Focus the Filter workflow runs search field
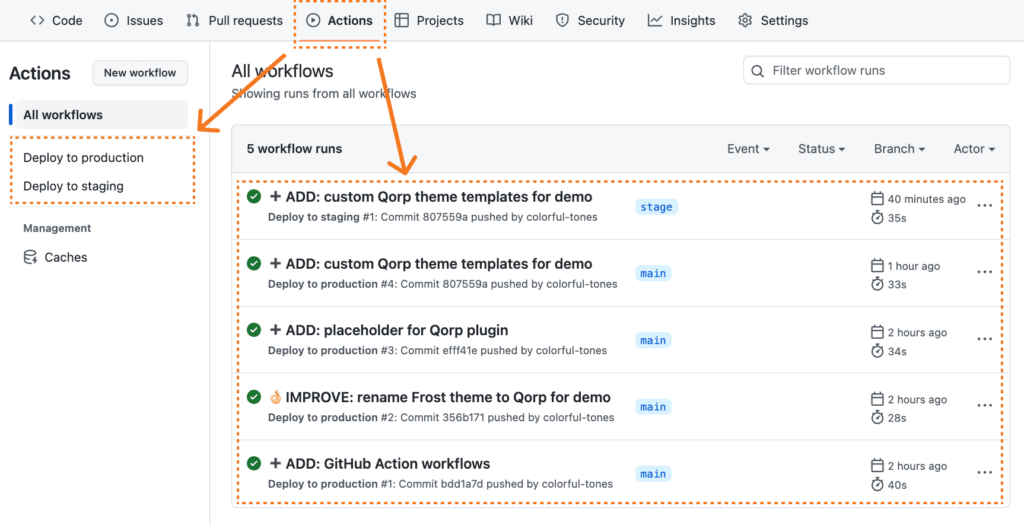Image resolution: width=1024 pixels, height=525 pixels. point(885,71)
